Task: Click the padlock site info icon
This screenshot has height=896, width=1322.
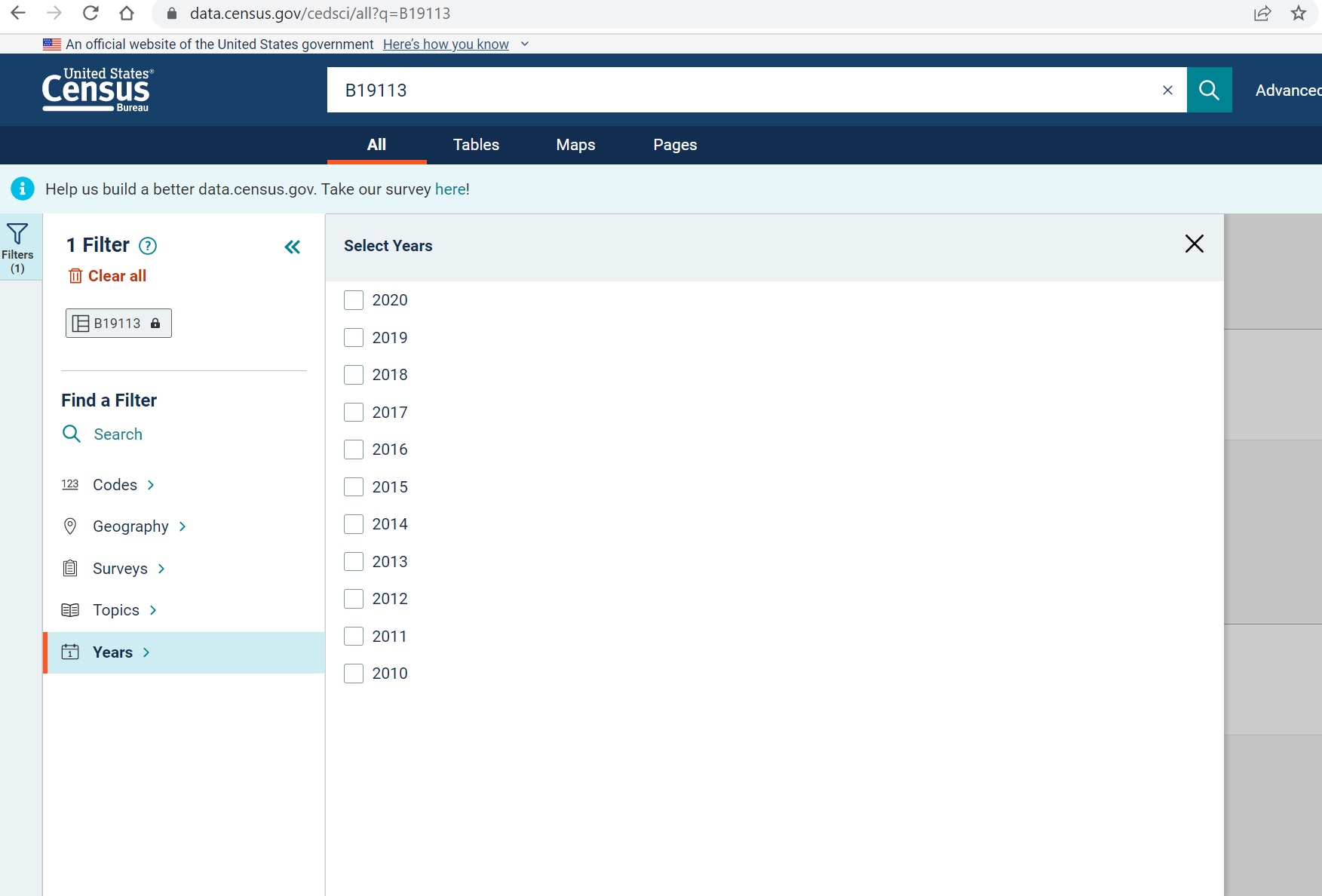Action: pyautogui.click(x=172, y=14)
